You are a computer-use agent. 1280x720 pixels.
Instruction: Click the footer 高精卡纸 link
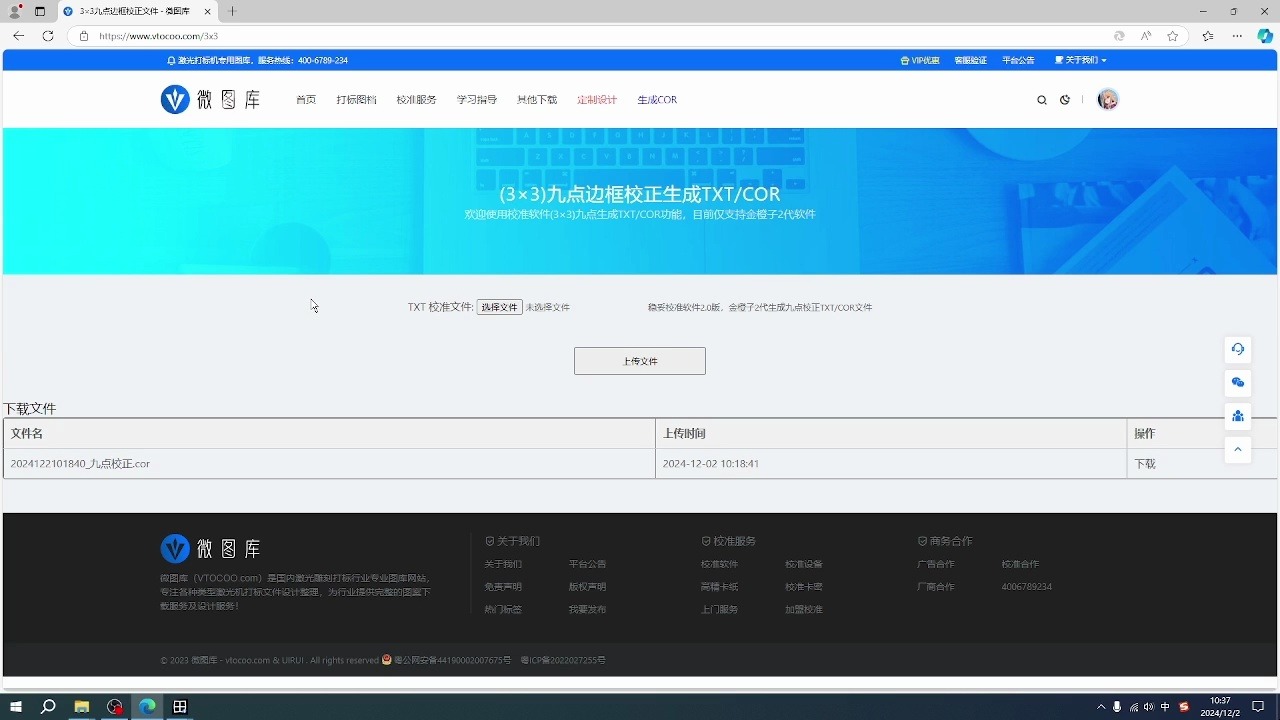(x=719, y=587)
